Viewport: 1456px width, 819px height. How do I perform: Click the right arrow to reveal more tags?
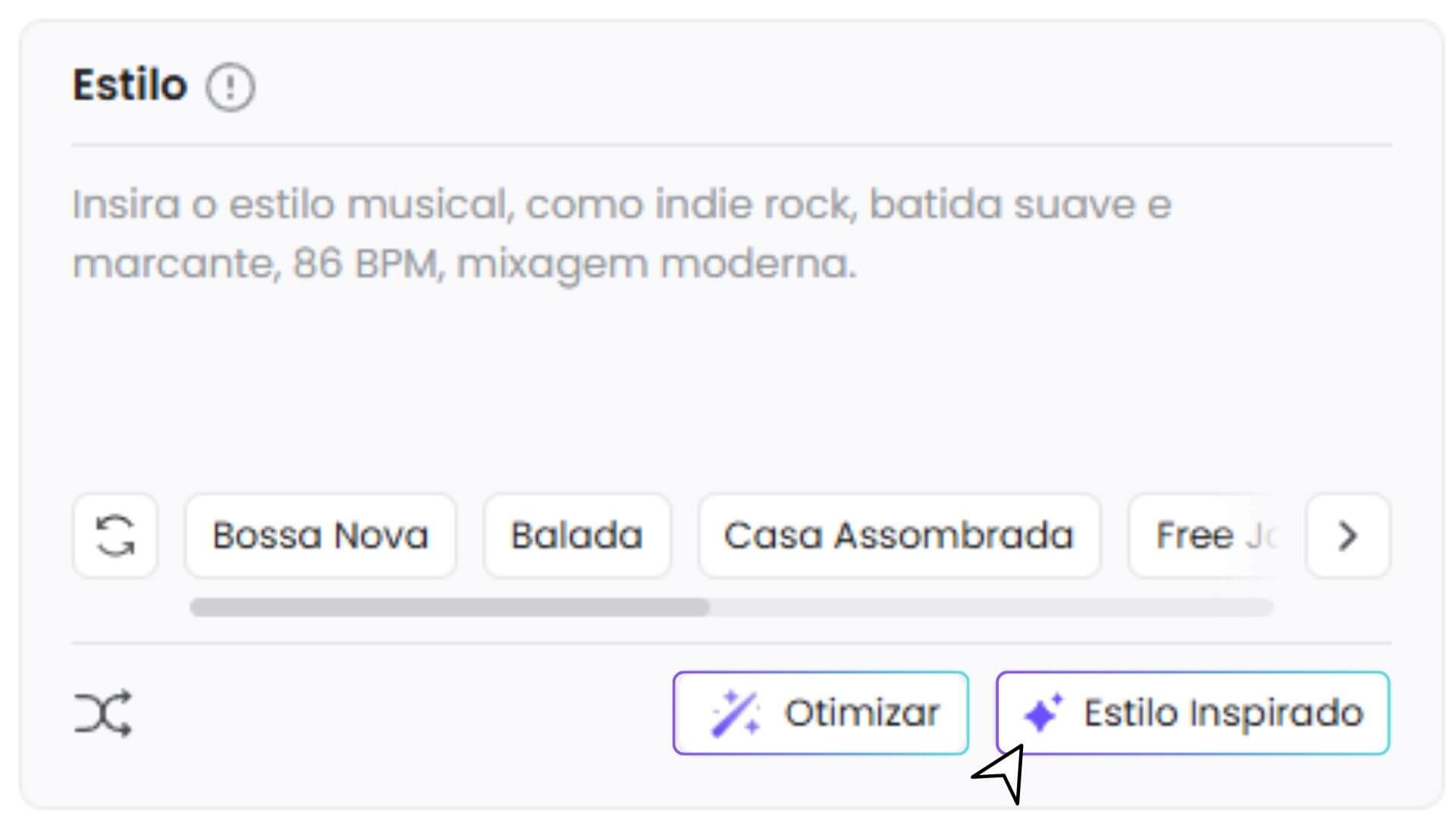click(1347, 535)
